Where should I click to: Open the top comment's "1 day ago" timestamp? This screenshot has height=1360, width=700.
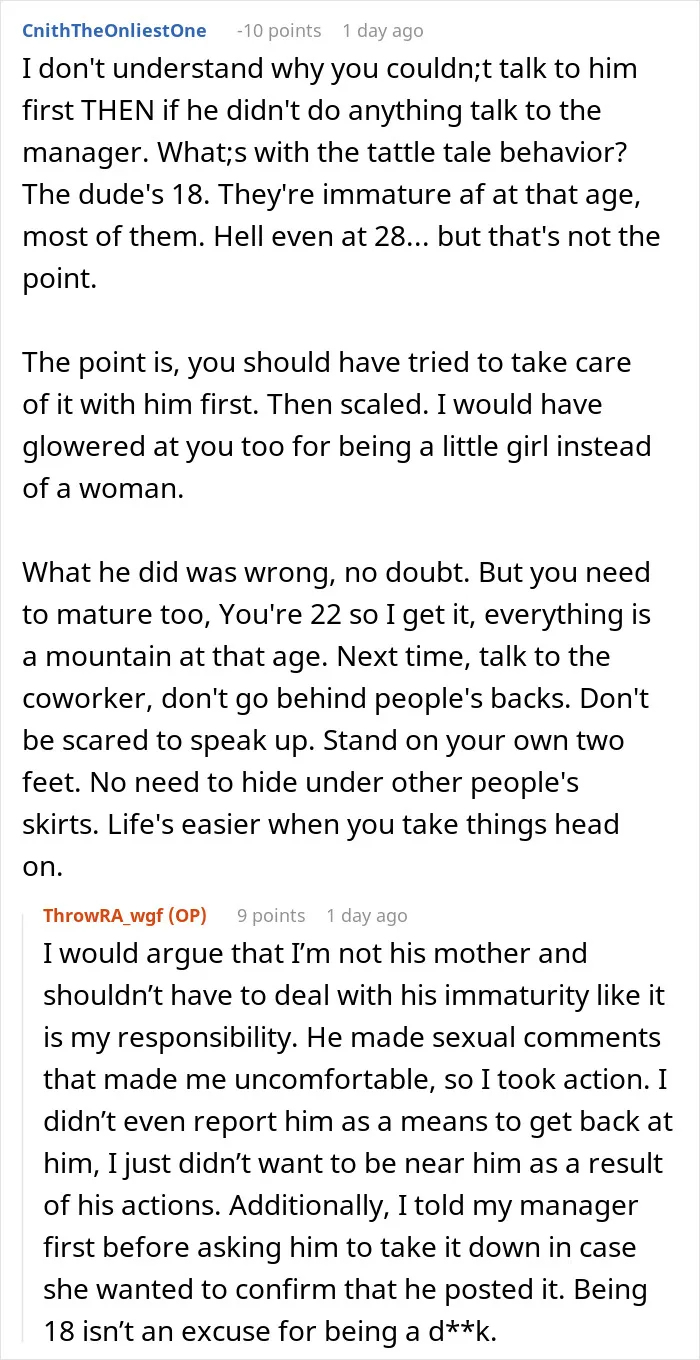pos(383,31)
